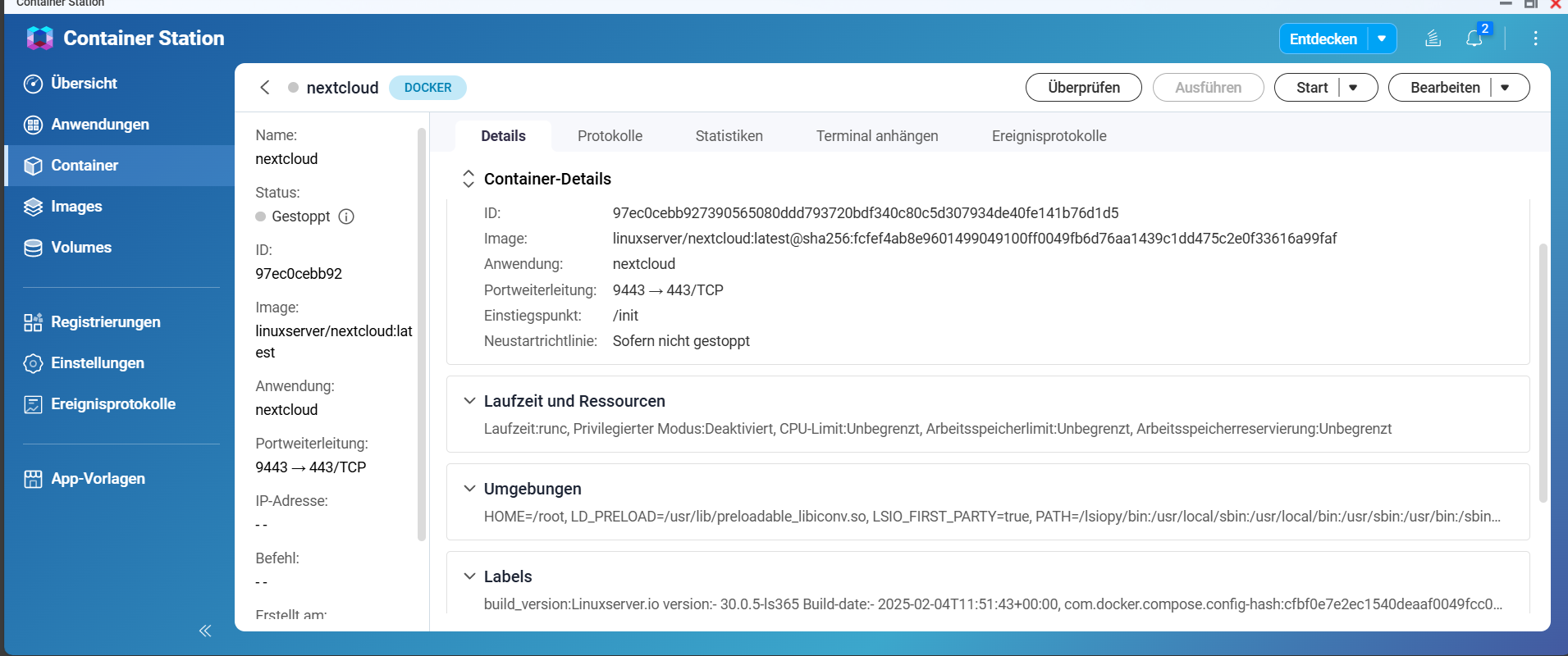Open the Ereignisprotokolle tab

tap(1049, 136)
